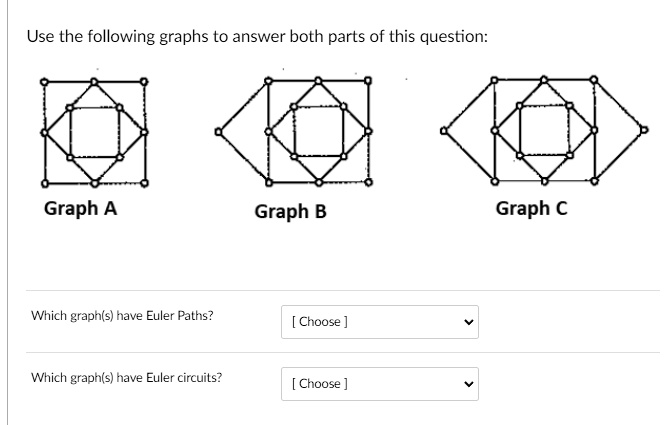The image size is (668, 425).
Task: Open the Euler Paths dropdown
Action: (x=380, y=322)
